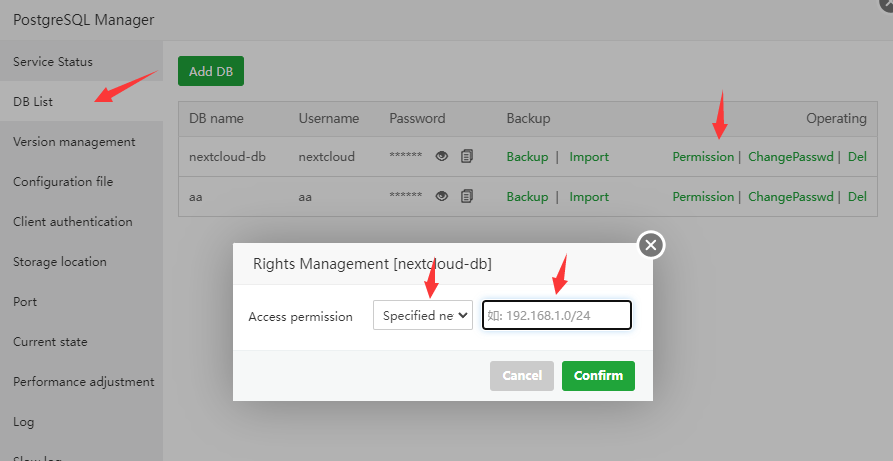Delete the aa database
This screenshot has width=893, height=461.
coord(857,197)
